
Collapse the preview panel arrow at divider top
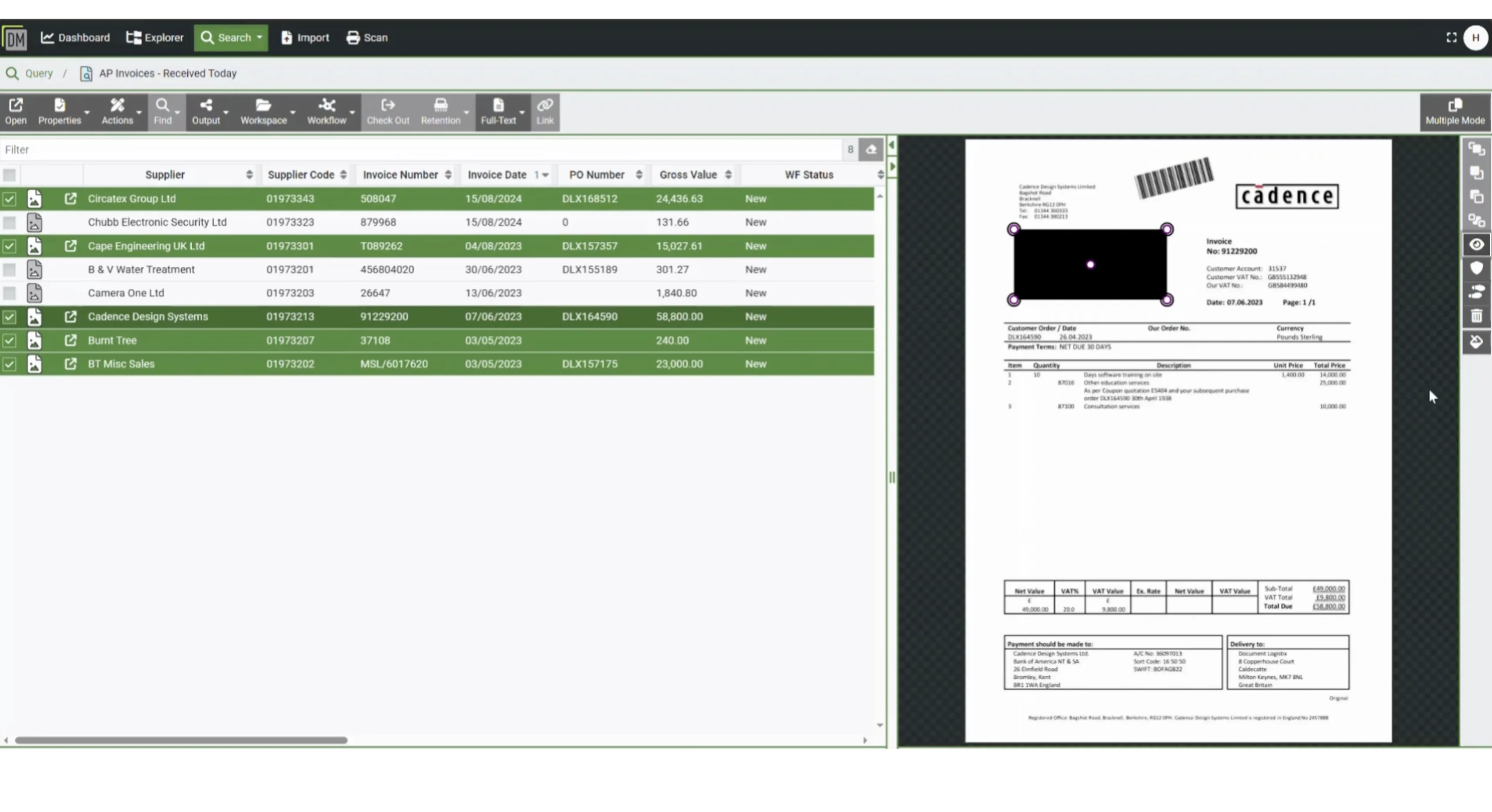click(x=892, y=145)
